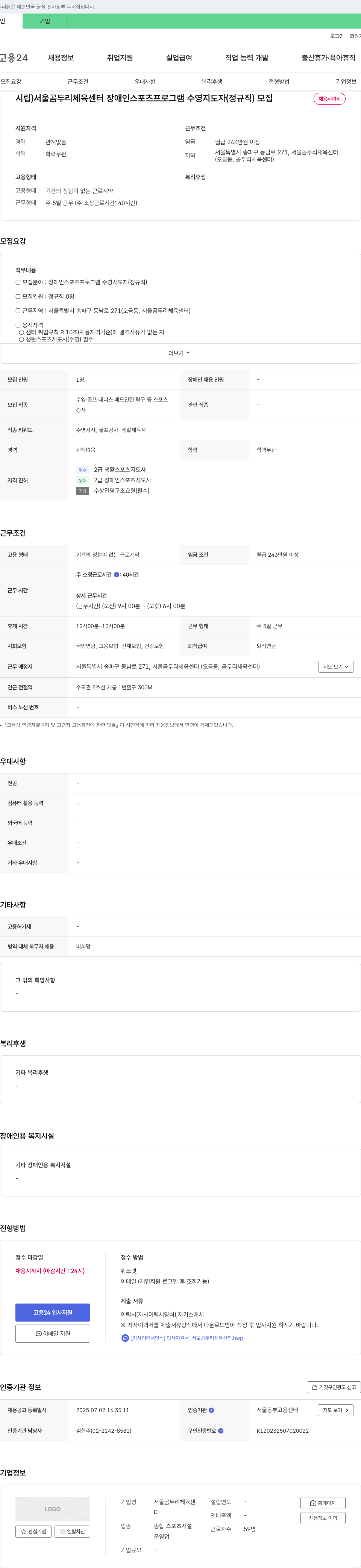Screen dimensions: 361x1568
Task: Jump to the 모집요강 section tab
Action: click(x=11, y=82)
